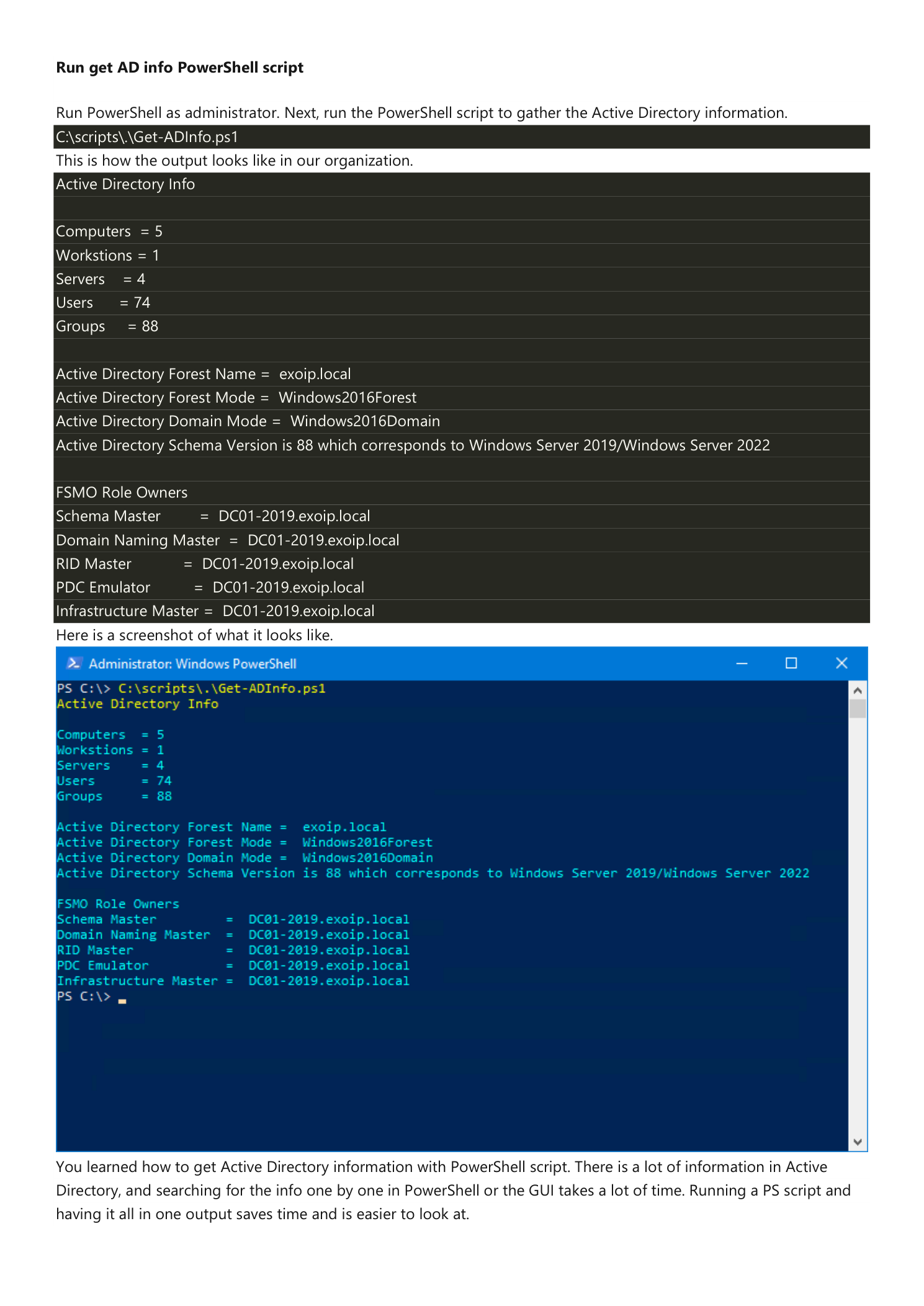924x1306 pixels.
Task: Click the heading 'Run get AD info PowerShell script'
Action: pos(180,68)
